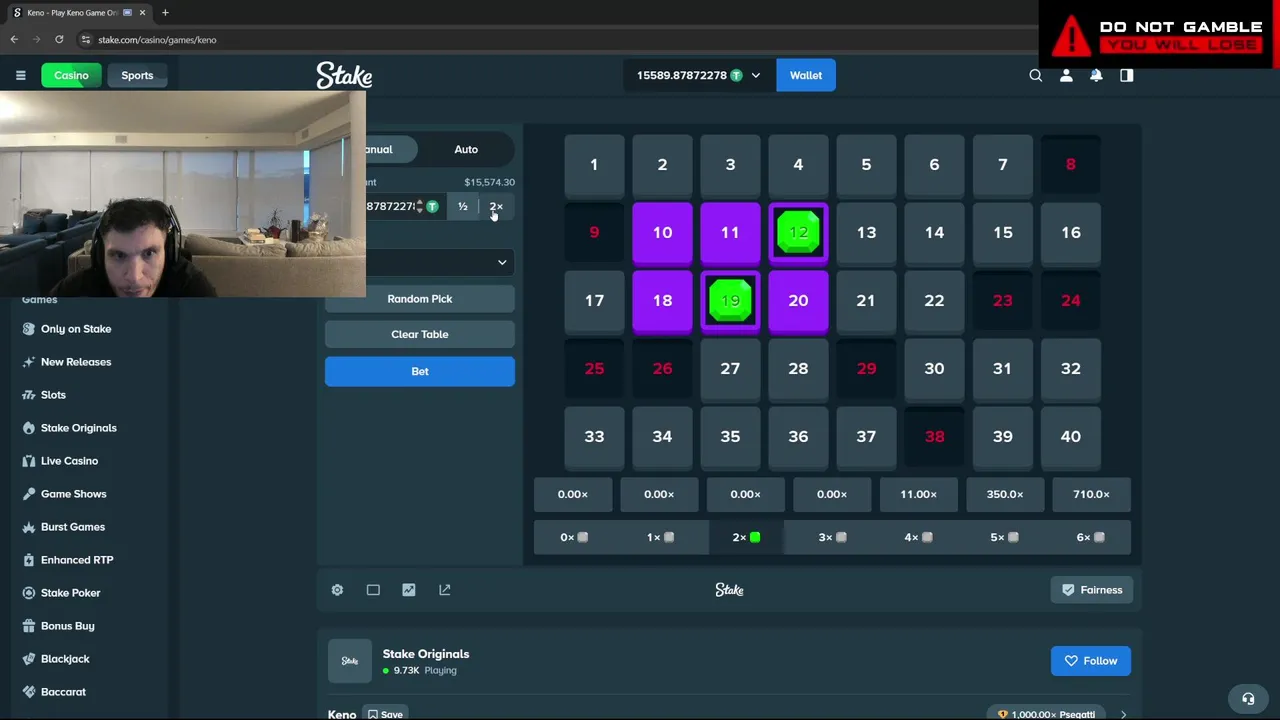Switch to the Auto betting tab

point(466,149)
